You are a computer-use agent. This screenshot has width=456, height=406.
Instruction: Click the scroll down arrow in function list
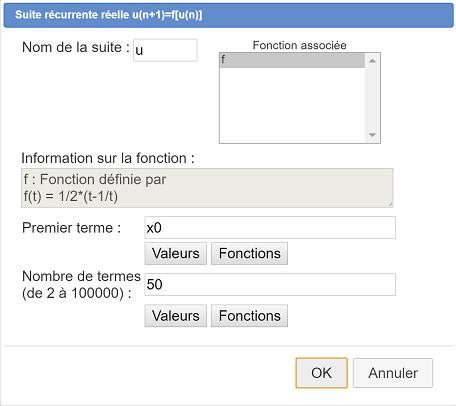372,135
